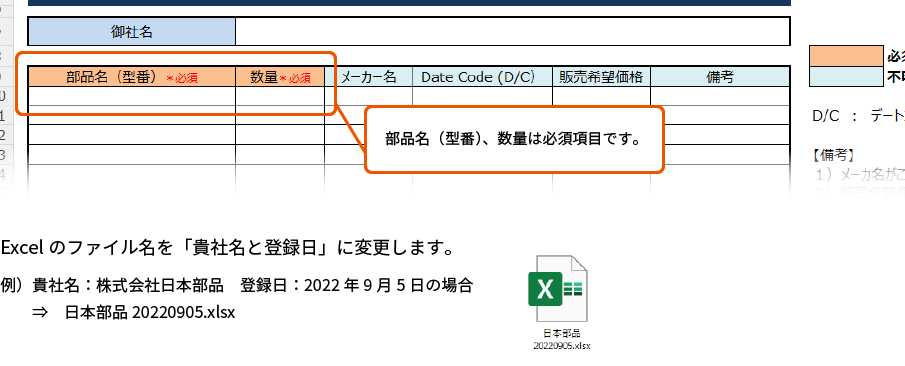Viewport: 905px width, 366px height.
Task: Click the orange required-field legend swatch
Action: coord(846,56)
